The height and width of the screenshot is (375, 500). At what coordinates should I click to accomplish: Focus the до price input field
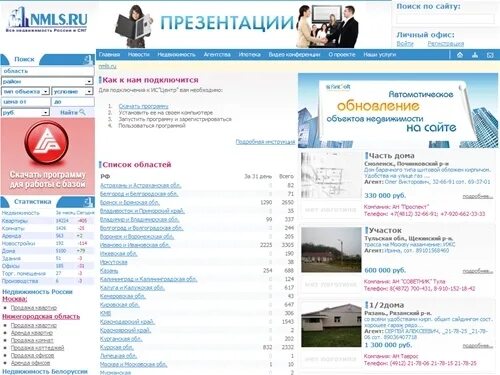(73, 102)
